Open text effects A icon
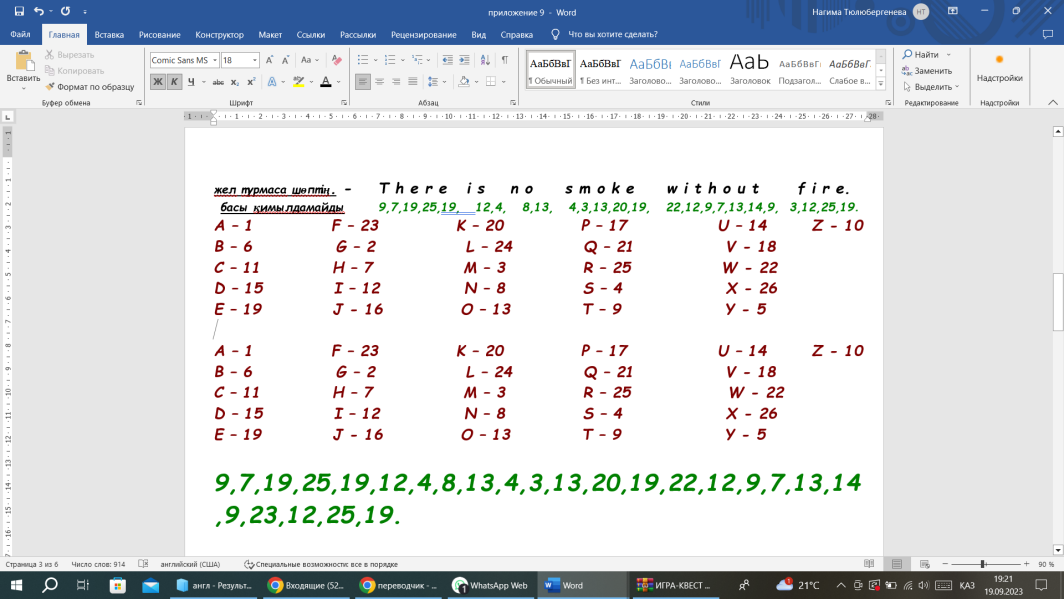Screen dimensions: 1064x599 pos(272,81)
